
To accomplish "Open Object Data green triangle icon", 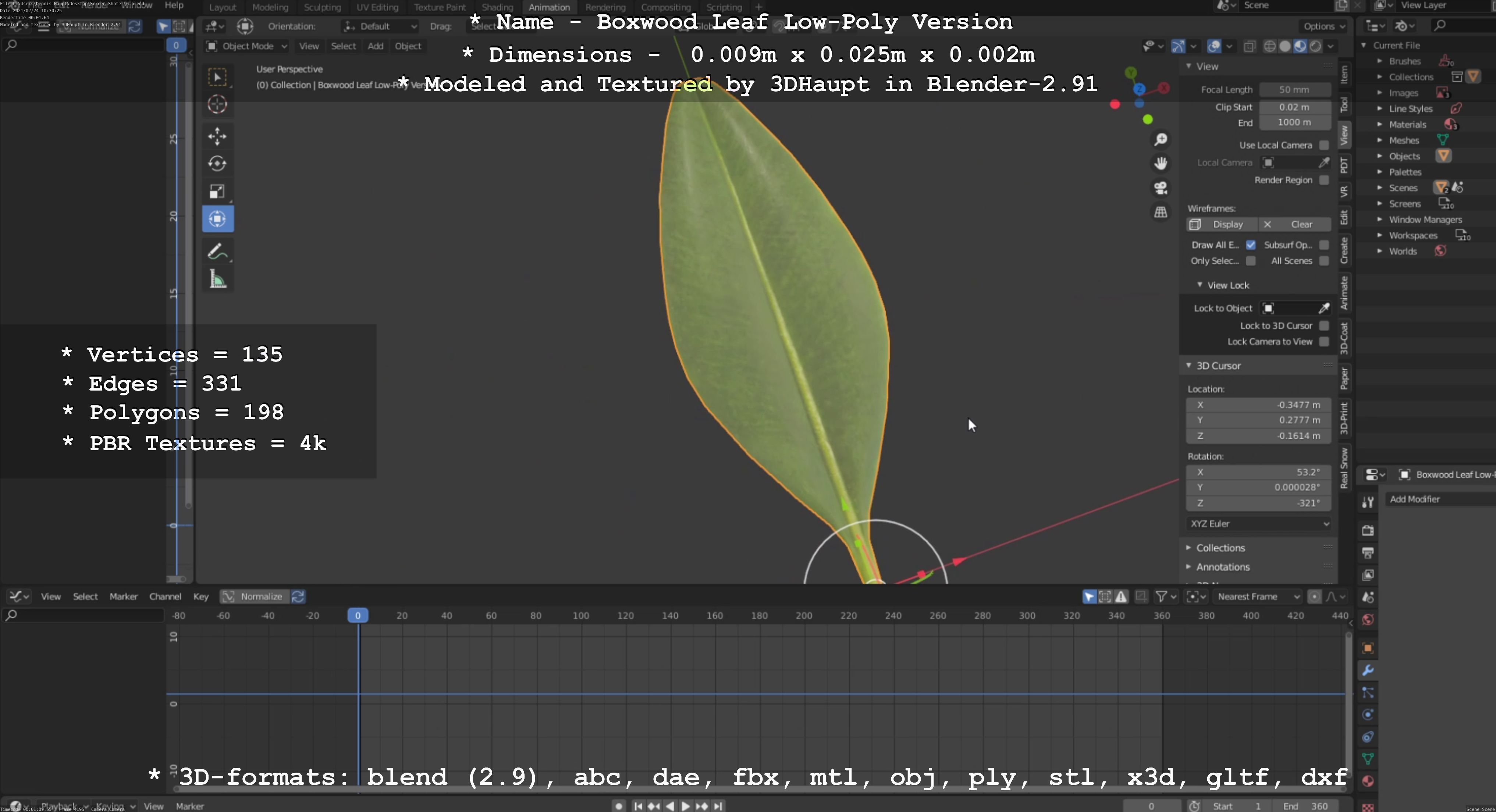I will pyautogui.click(x=1368, y=759).
